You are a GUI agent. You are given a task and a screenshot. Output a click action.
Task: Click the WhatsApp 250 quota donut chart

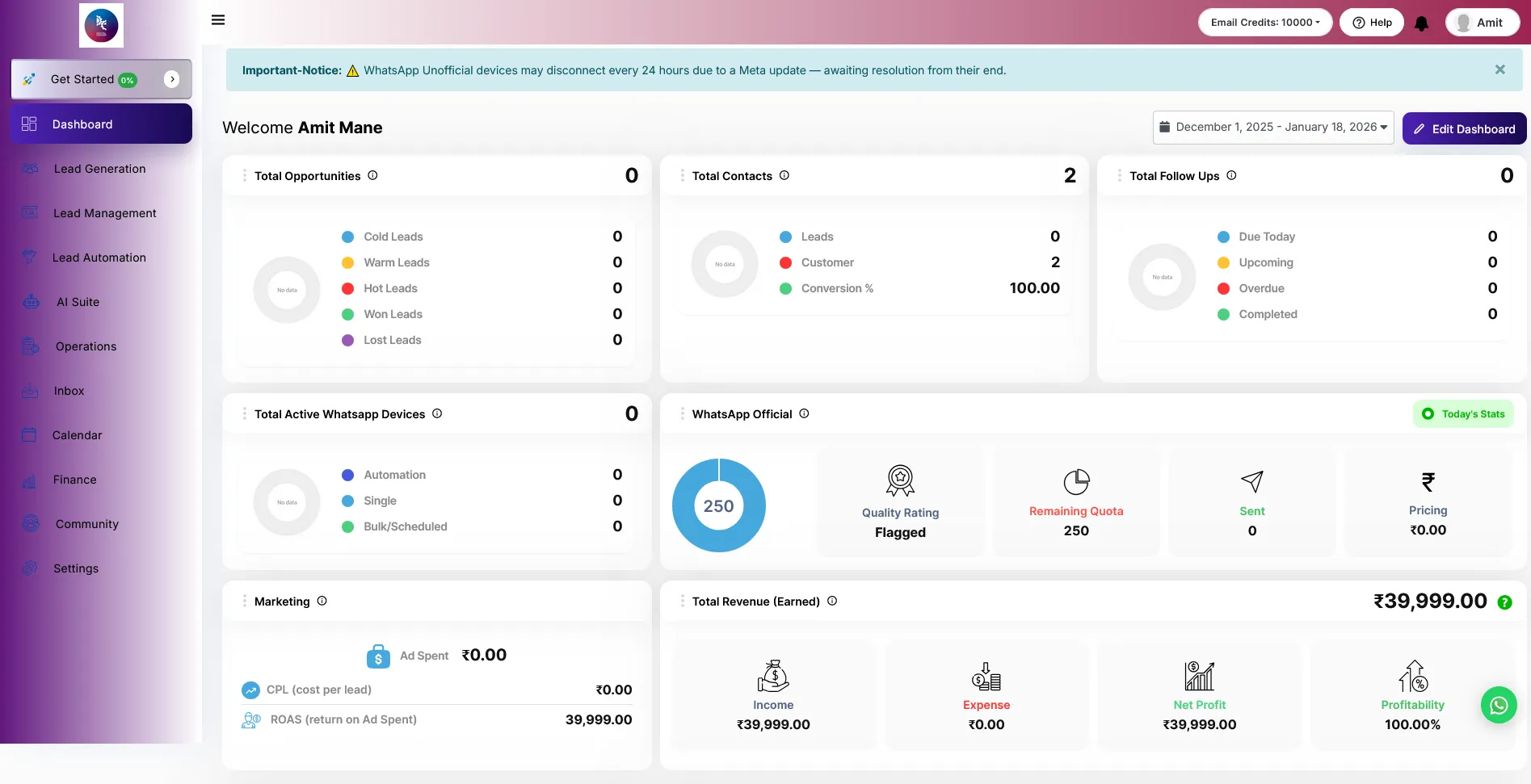tap(718, 505)
